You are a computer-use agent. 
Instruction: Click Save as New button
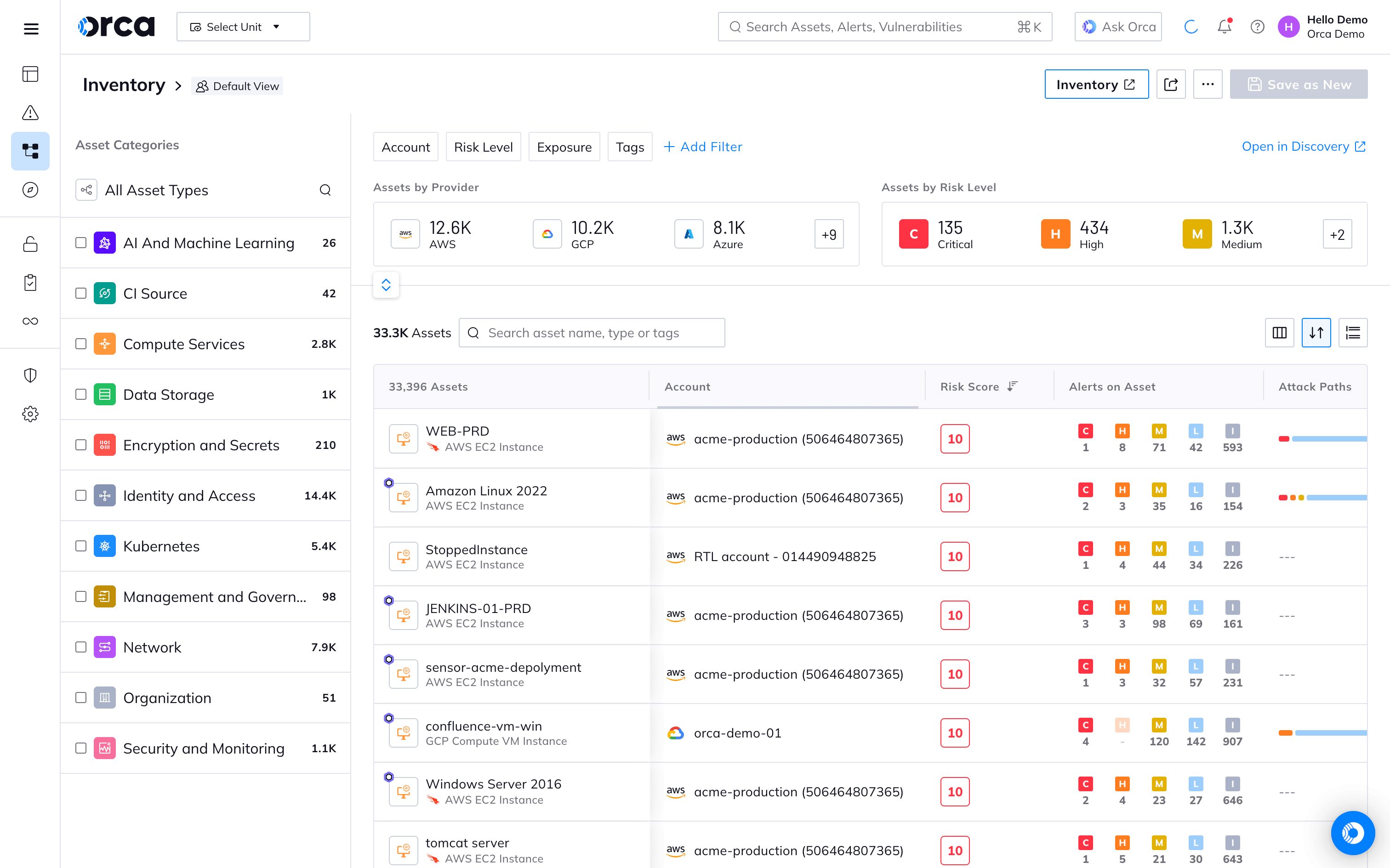pos(1298,85)
